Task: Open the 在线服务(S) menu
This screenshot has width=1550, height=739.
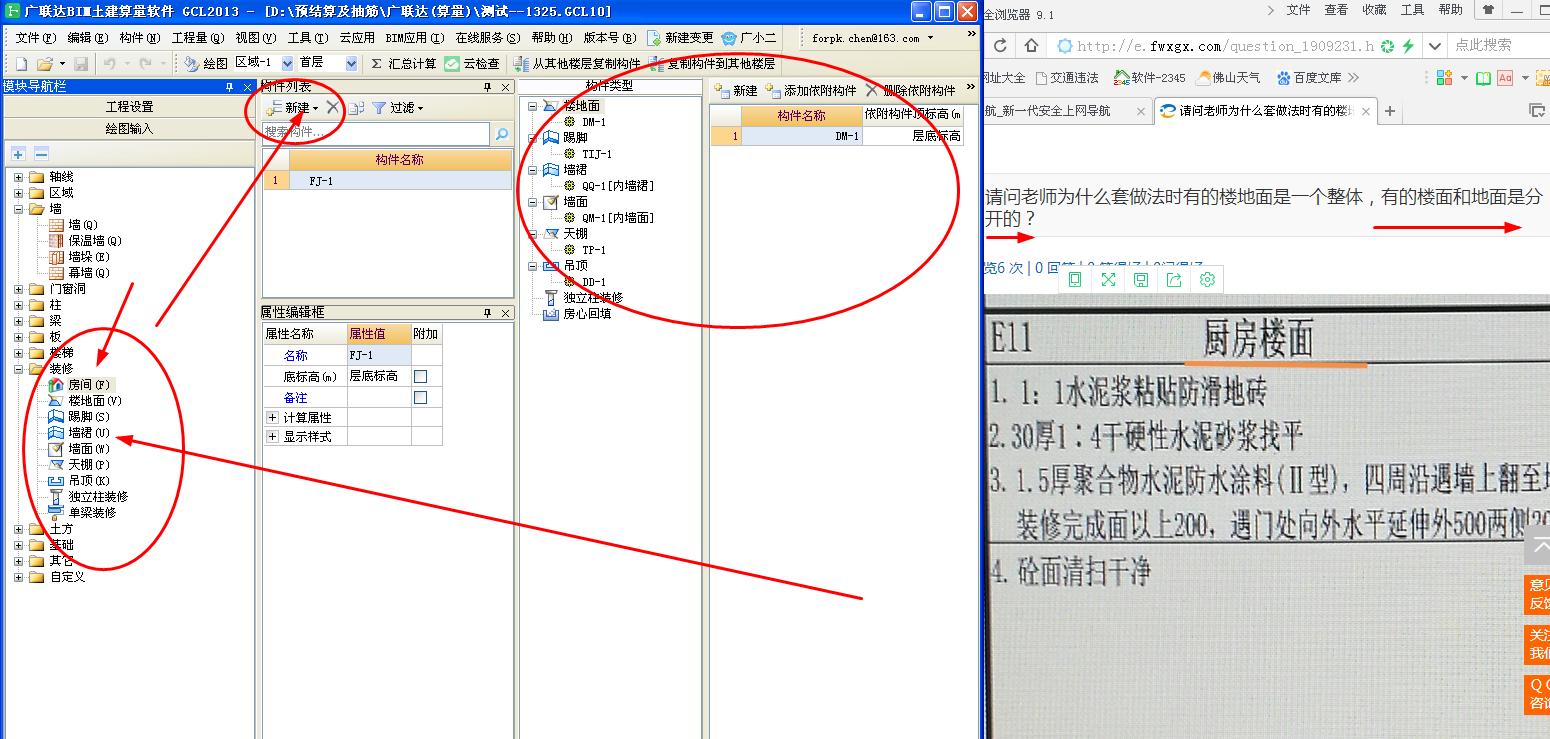Action: pyautogui.click(x=488, y=38)
